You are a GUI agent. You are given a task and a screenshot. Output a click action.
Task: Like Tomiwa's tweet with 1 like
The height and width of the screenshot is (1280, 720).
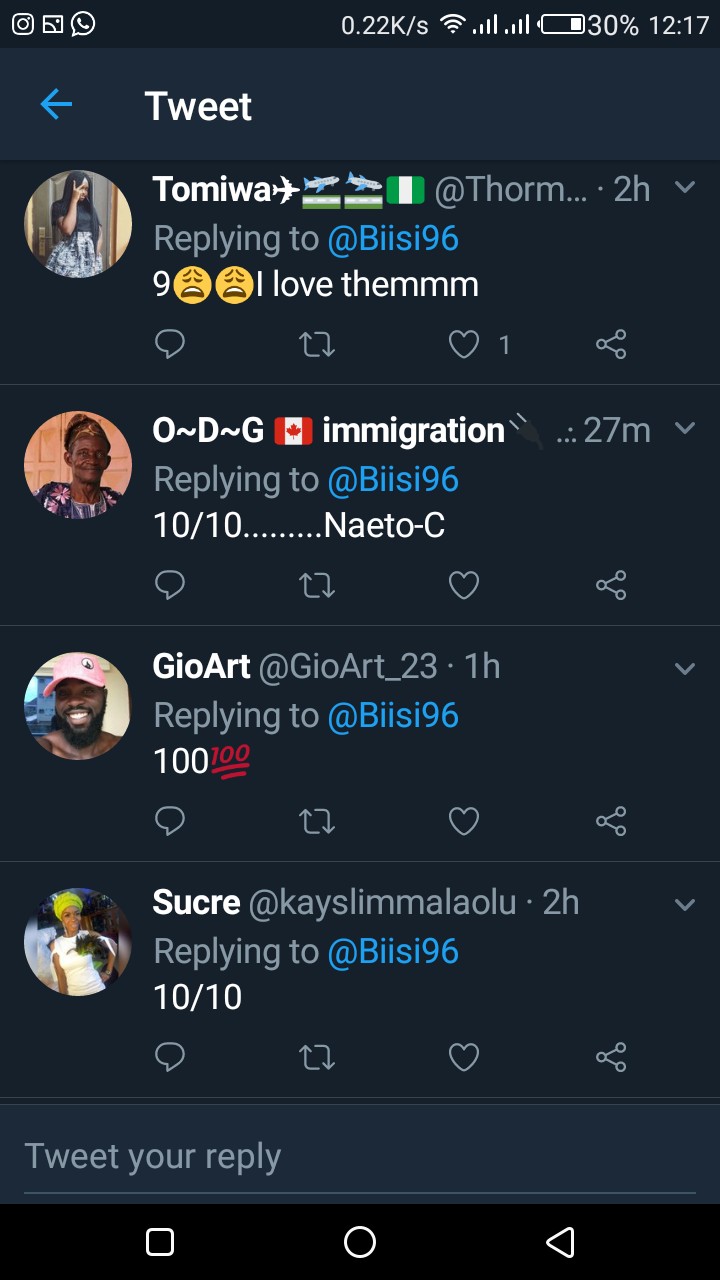(464, 345)
